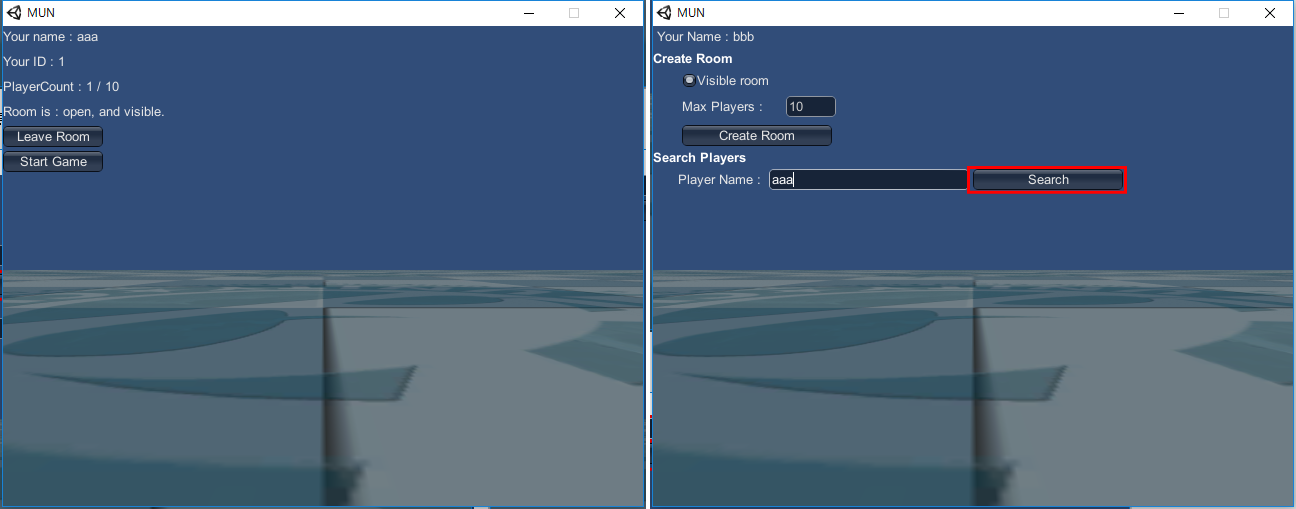1296x509 pixels.
Task: Minimize the left MUN window
Action: point(528,13)
